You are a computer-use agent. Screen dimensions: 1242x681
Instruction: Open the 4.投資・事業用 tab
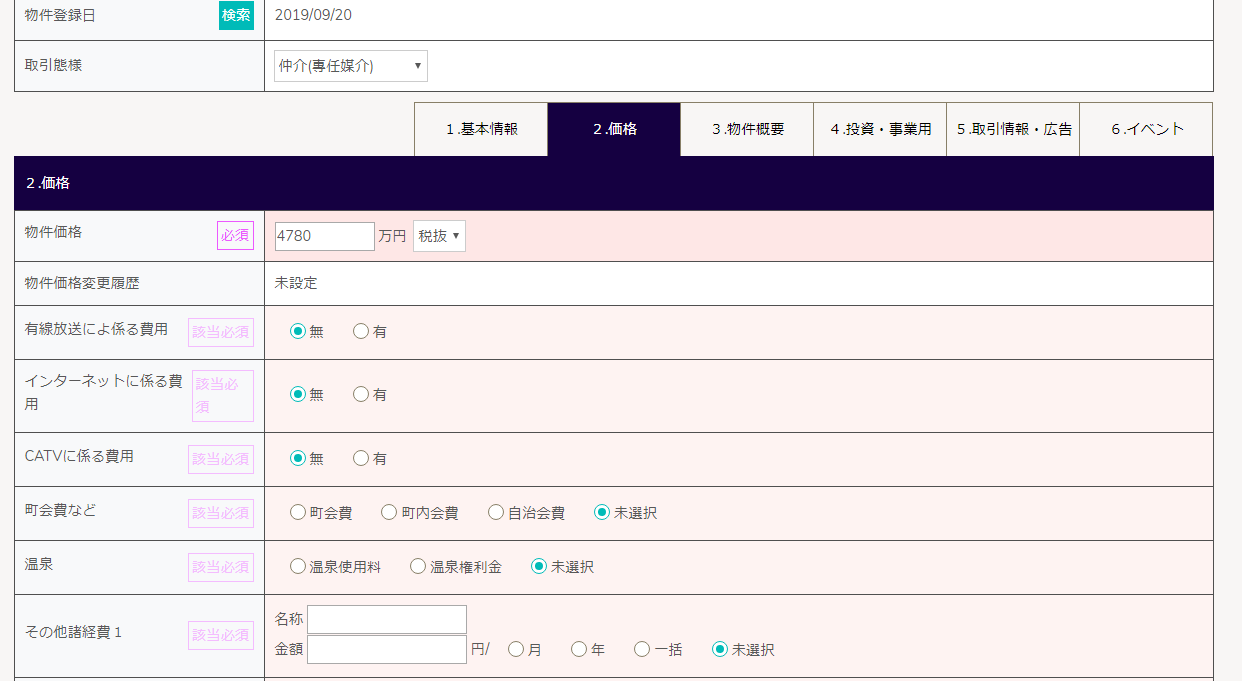880,129
